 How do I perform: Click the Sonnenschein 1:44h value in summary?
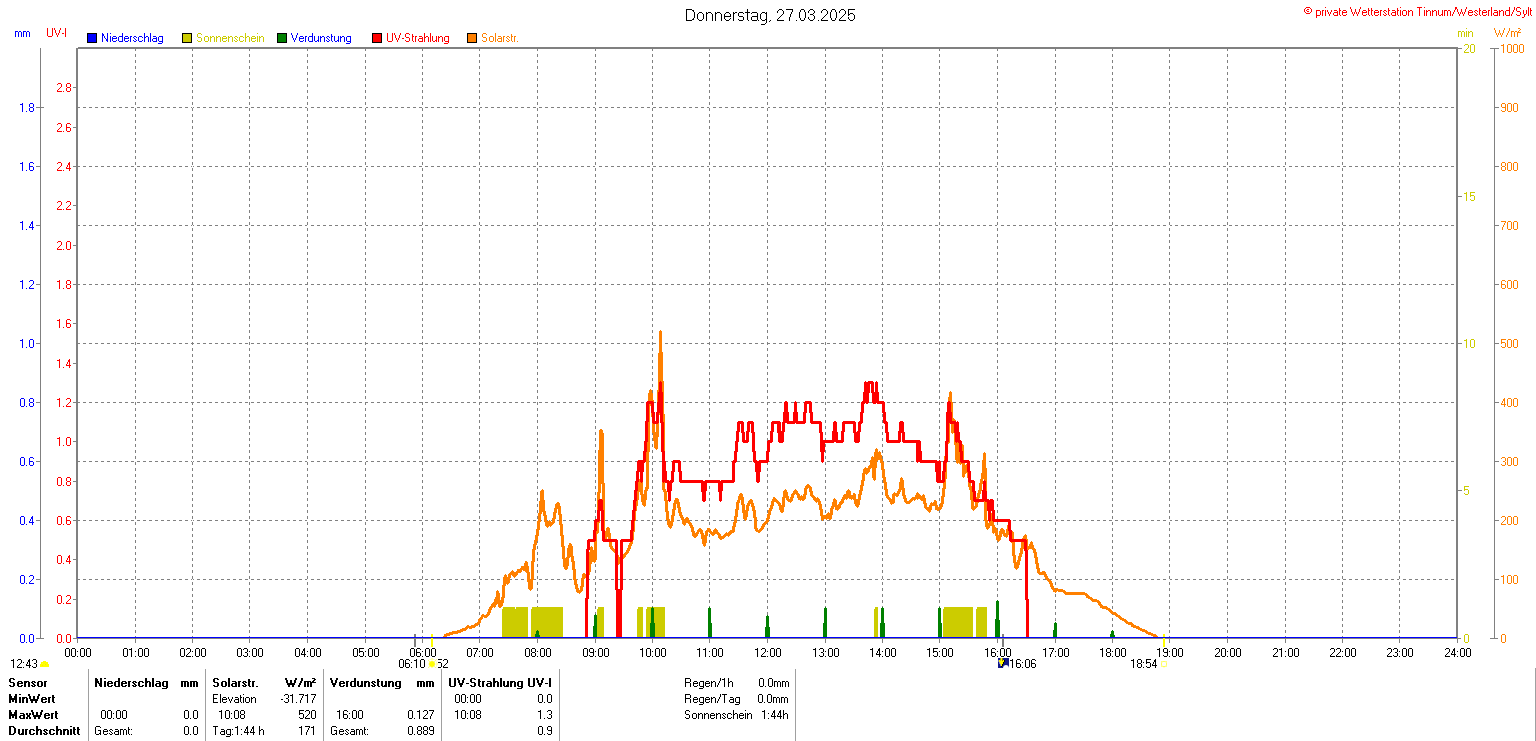(736, 715)
